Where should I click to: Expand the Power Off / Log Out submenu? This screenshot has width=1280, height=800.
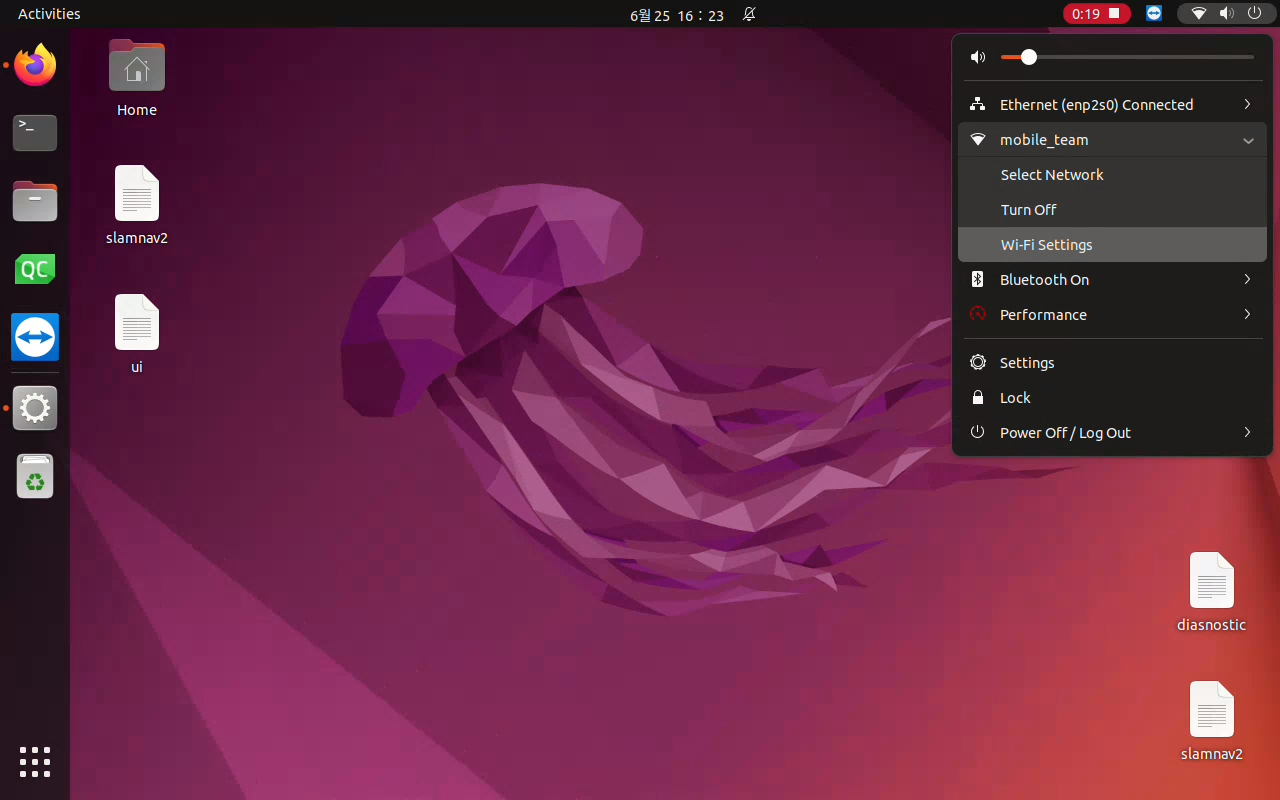(x=1112, y=433)
